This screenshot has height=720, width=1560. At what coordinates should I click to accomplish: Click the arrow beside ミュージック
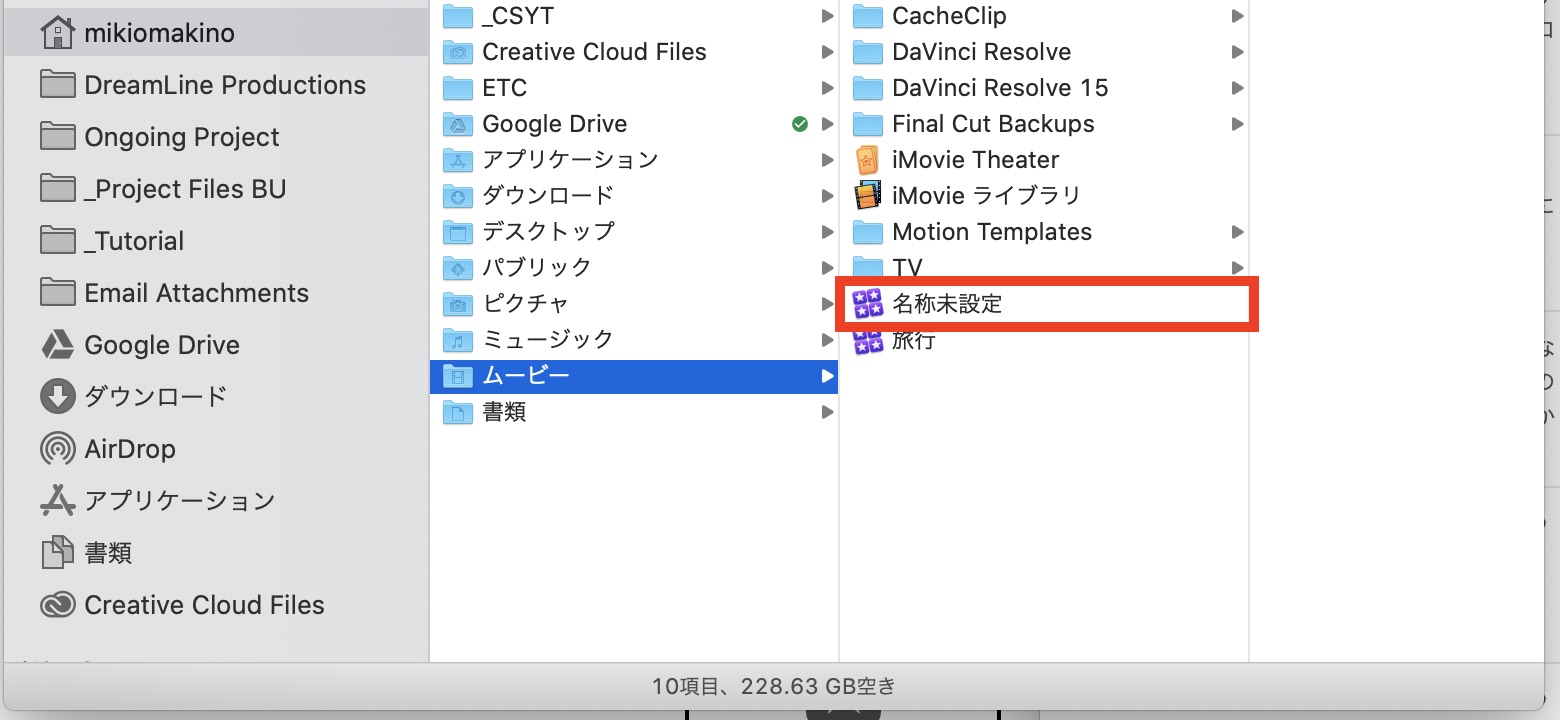pyautogui.click(x=827, y=340)
